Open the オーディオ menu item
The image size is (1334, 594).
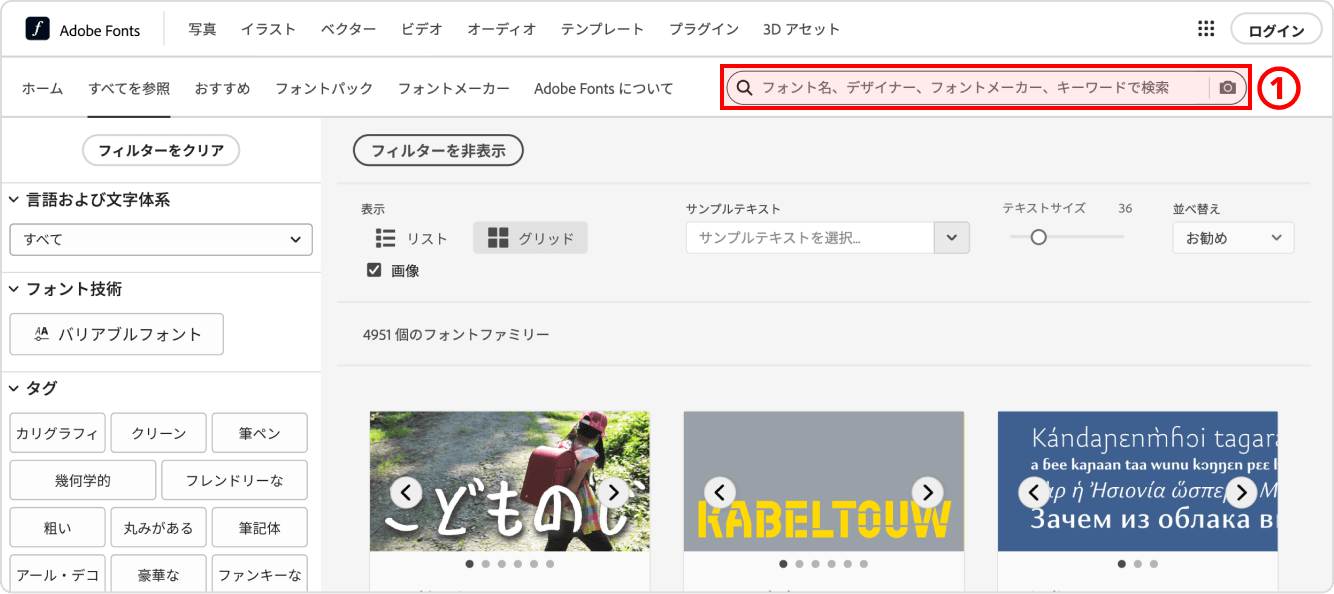[x=502, y=29]
